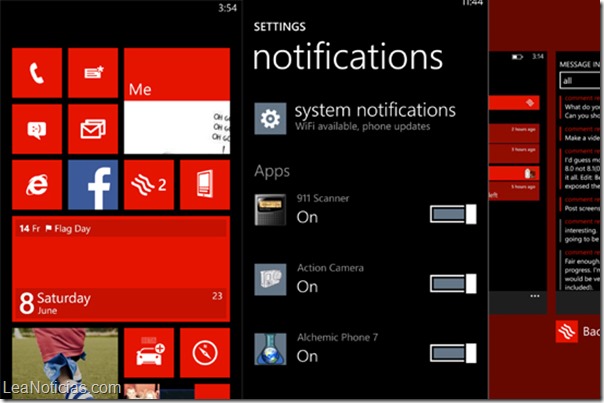Open the photo tile with child on grass
Screen dimensions: 604x403
65,363
